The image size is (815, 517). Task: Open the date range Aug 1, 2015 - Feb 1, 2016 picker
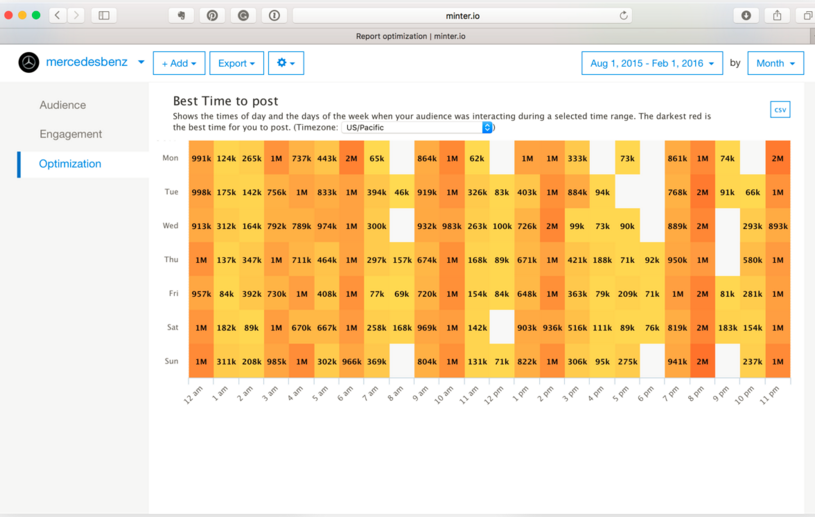point(653,63)
